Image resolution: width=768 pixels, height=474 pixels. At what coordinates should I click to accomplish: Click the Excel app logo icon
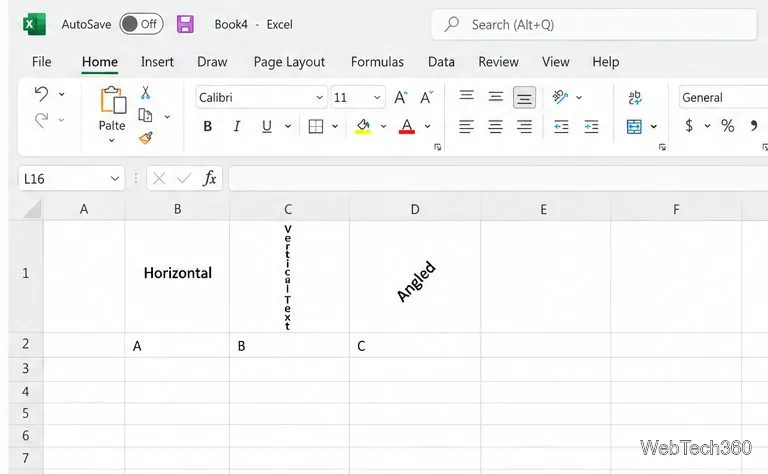pyautogui.click(x=34, y=24)
